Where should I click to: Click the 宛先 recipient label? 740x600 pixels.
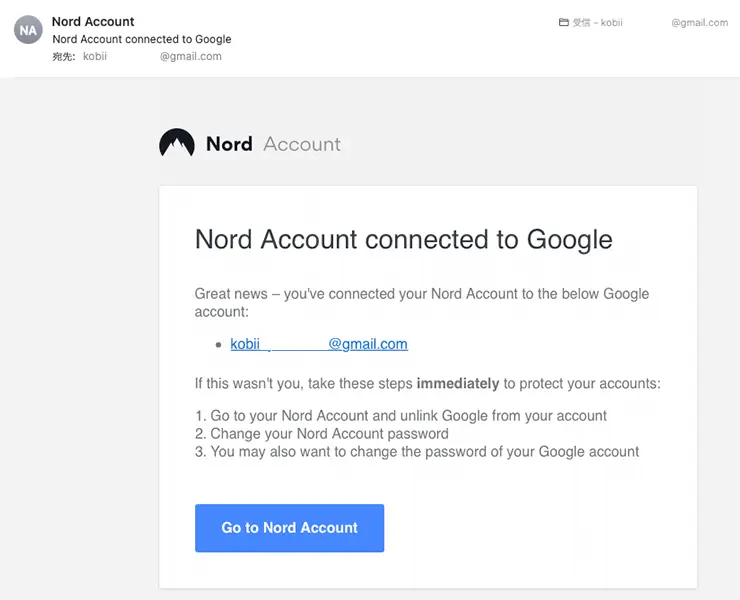(63, 57)
